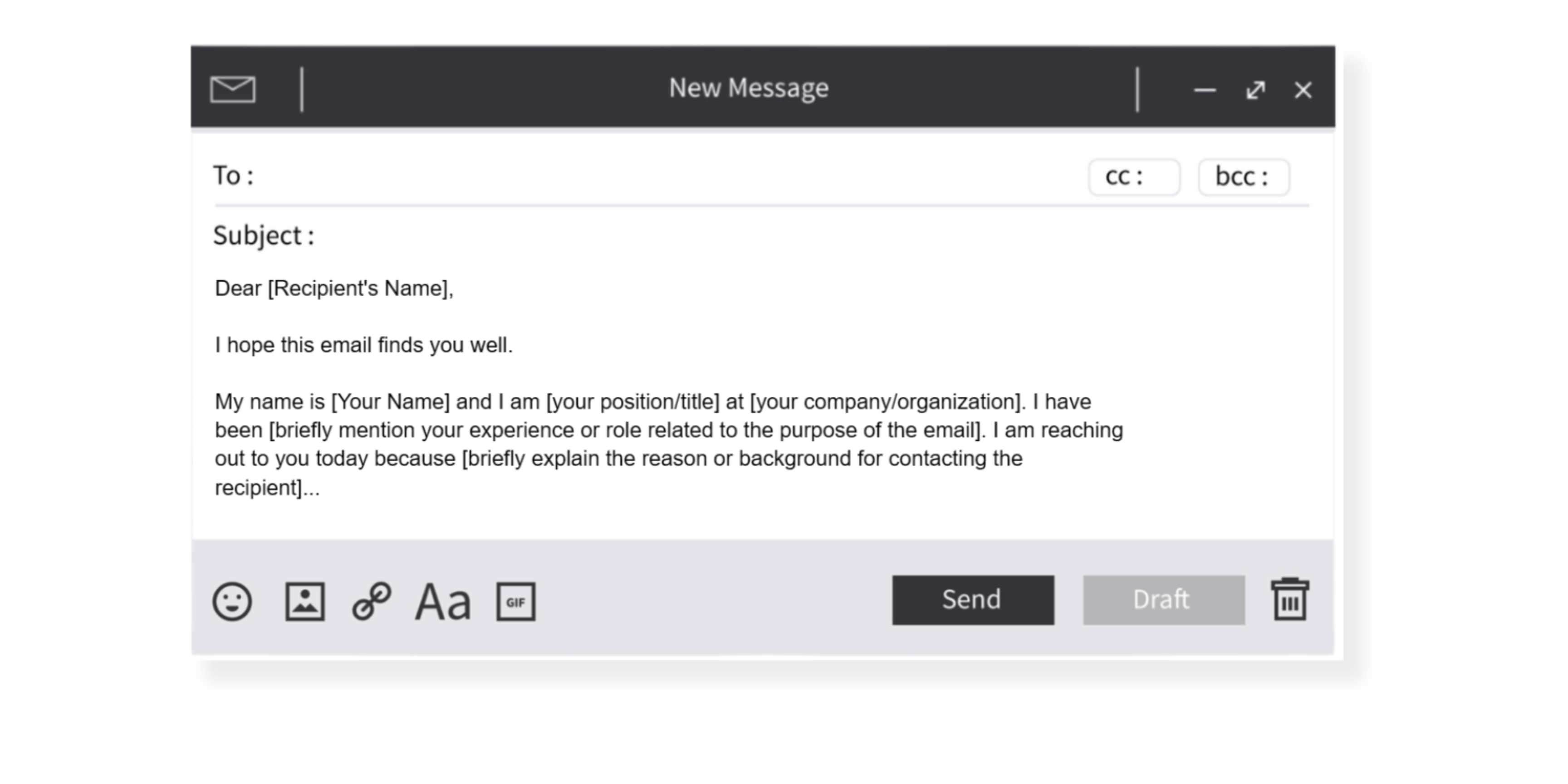
Task: Click the envelope icon in the title bar
Action: pyautogui.click(x=233, y=89)
